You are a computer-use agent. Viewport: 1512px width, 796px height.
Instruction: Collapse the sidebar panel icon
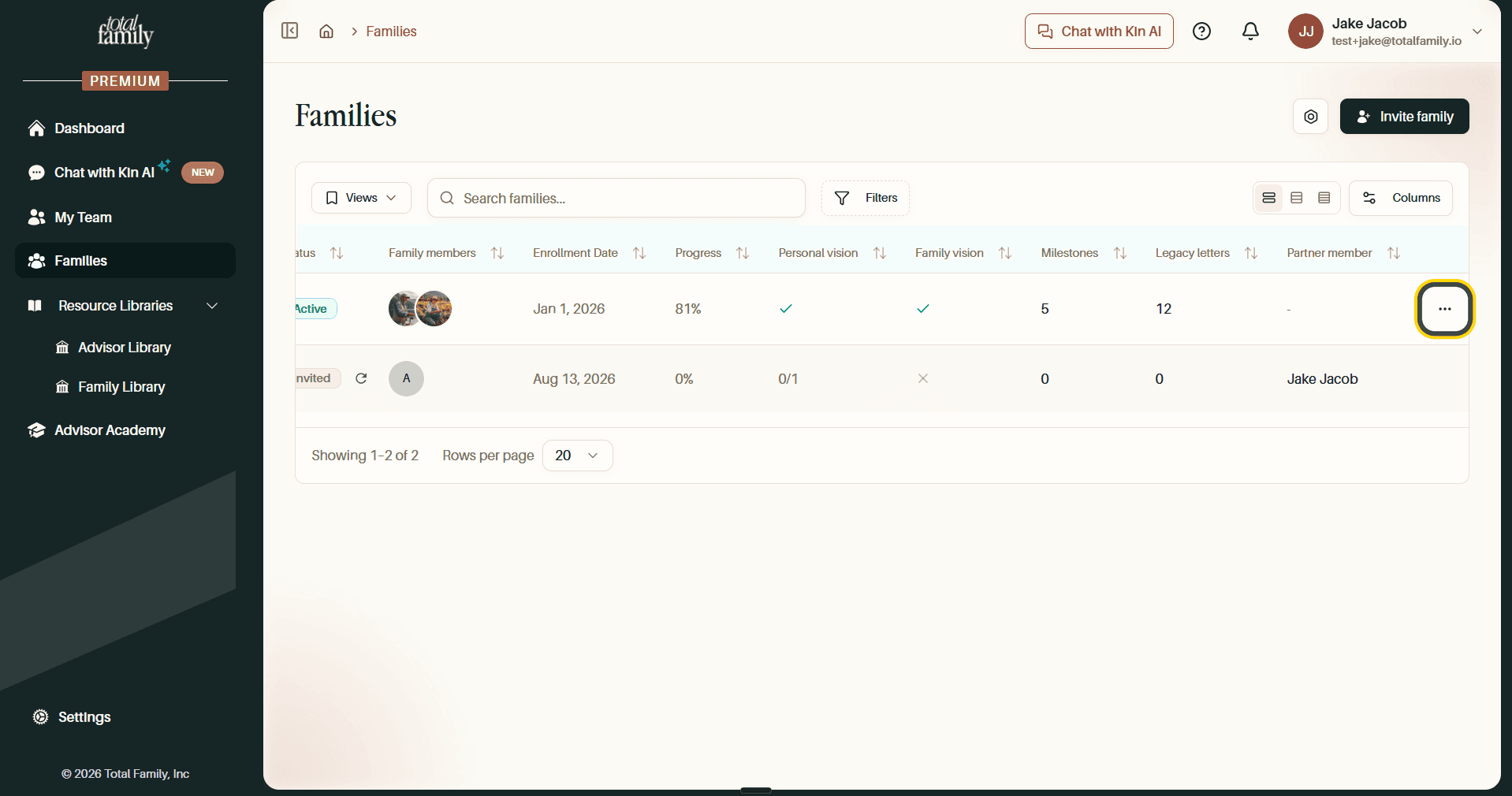click(x=290, y=31)
